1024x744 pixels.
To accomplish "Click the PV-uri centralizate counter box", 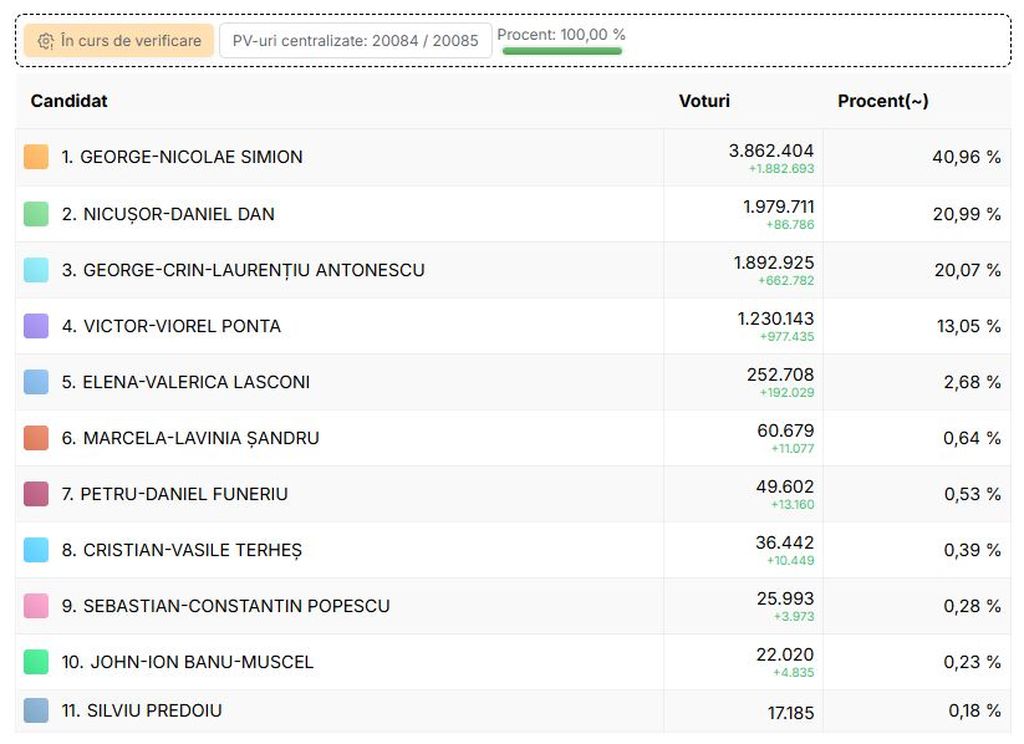I will tap(355, 41).
